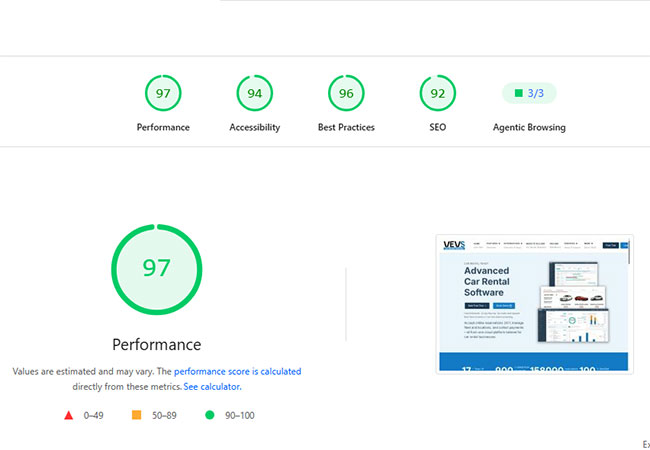This screenshot has width=650, height=450.
Task: Click the red triangle 0–49 legend icon
Action: 69,415
